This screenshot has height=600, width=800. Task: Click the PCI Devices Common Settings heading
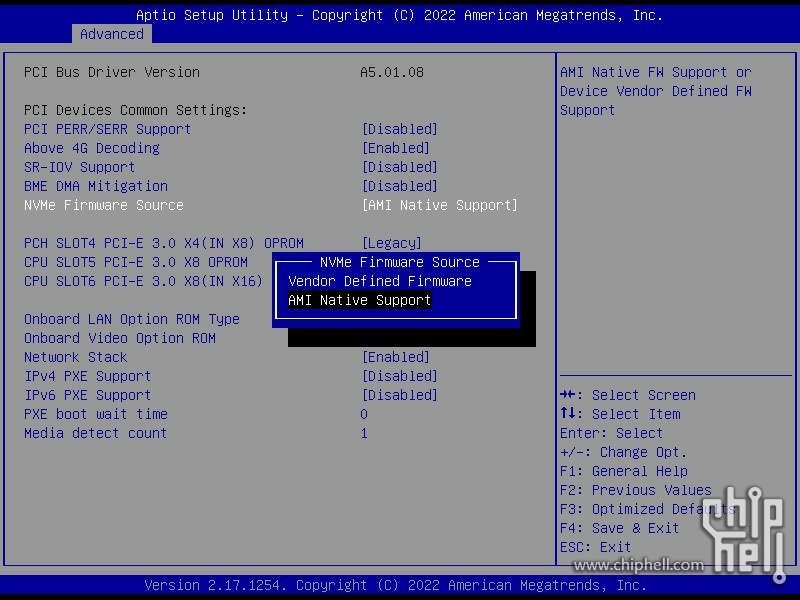click(136, 110)
